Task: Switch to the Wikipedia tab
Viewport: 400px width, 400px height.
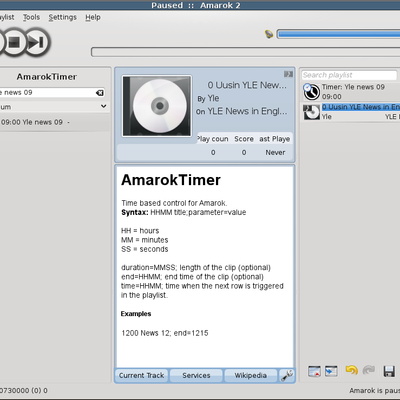Action: pyautogui.click(x=251, y=376)
